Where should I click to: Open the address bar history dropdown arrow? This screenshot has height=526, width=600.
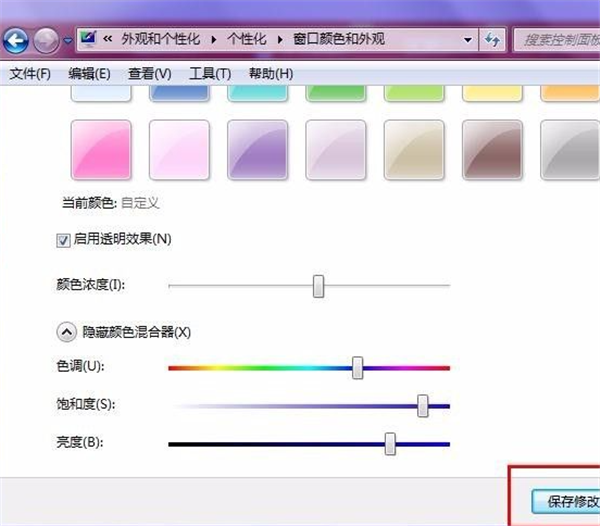point(468,40)
